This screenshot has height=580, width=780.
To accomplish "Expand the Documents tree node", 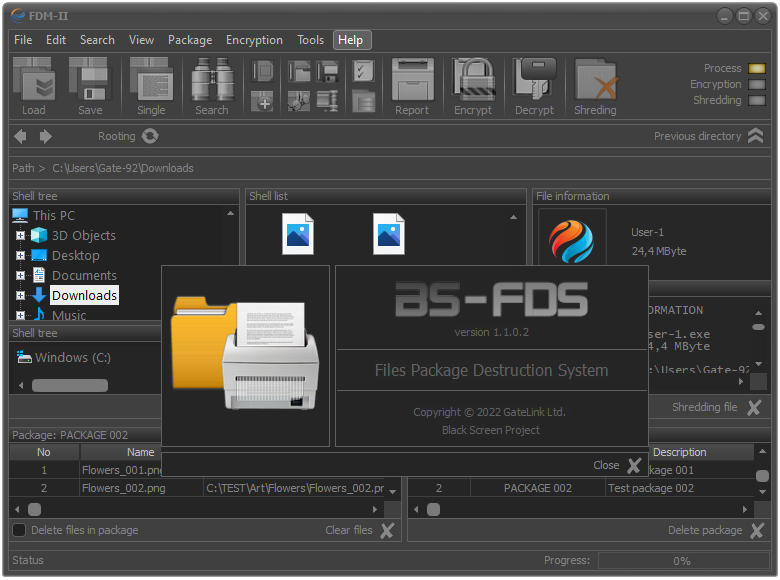I will point(20,276).
